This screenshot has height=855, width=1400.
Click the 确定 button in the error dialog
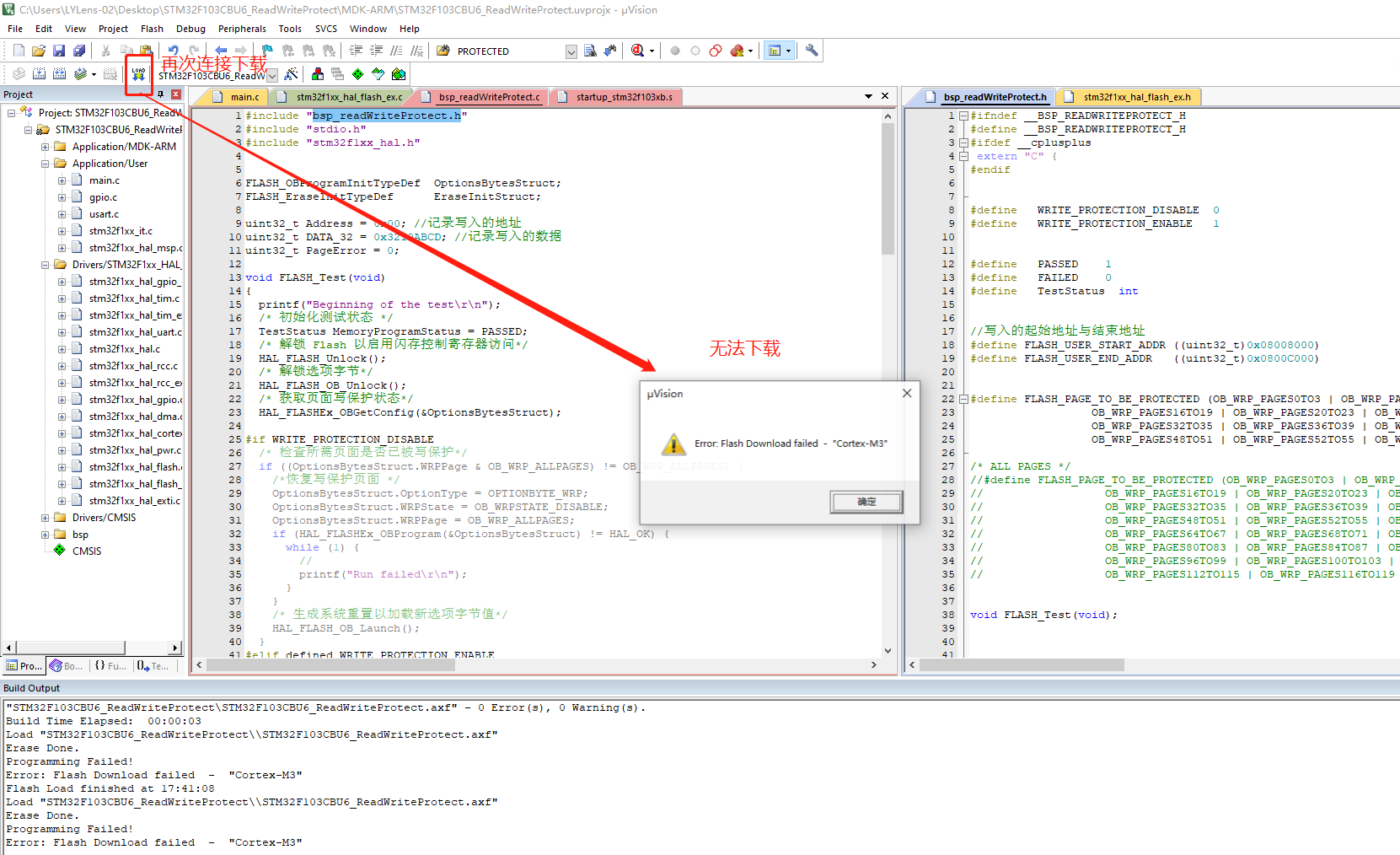pyautogui.click(x=866, y=501)
